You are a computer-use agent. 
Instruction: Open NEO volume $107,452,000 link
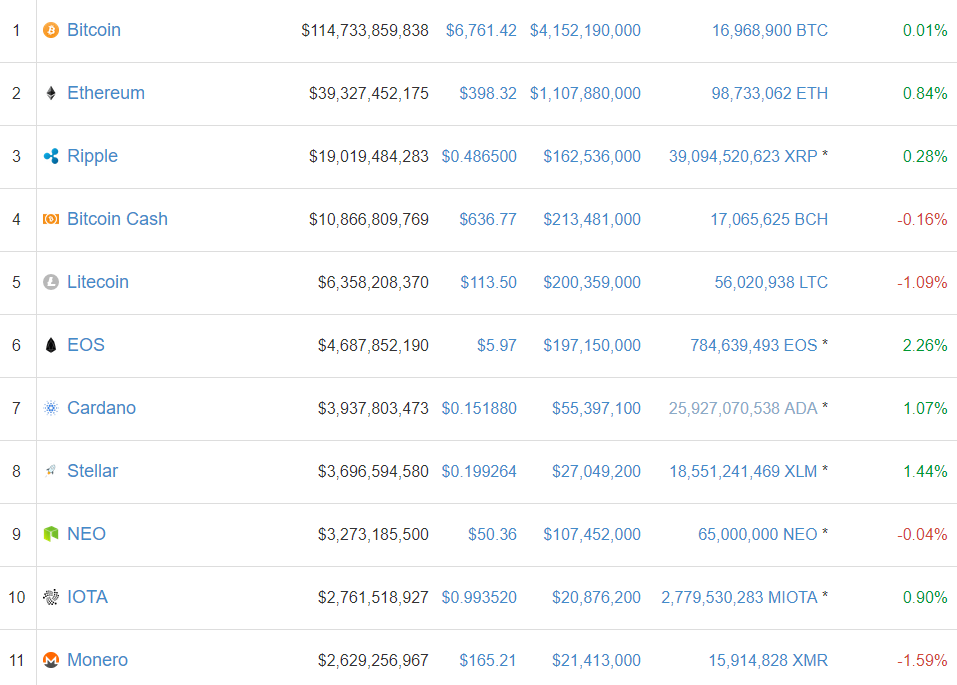click(592, 535)
